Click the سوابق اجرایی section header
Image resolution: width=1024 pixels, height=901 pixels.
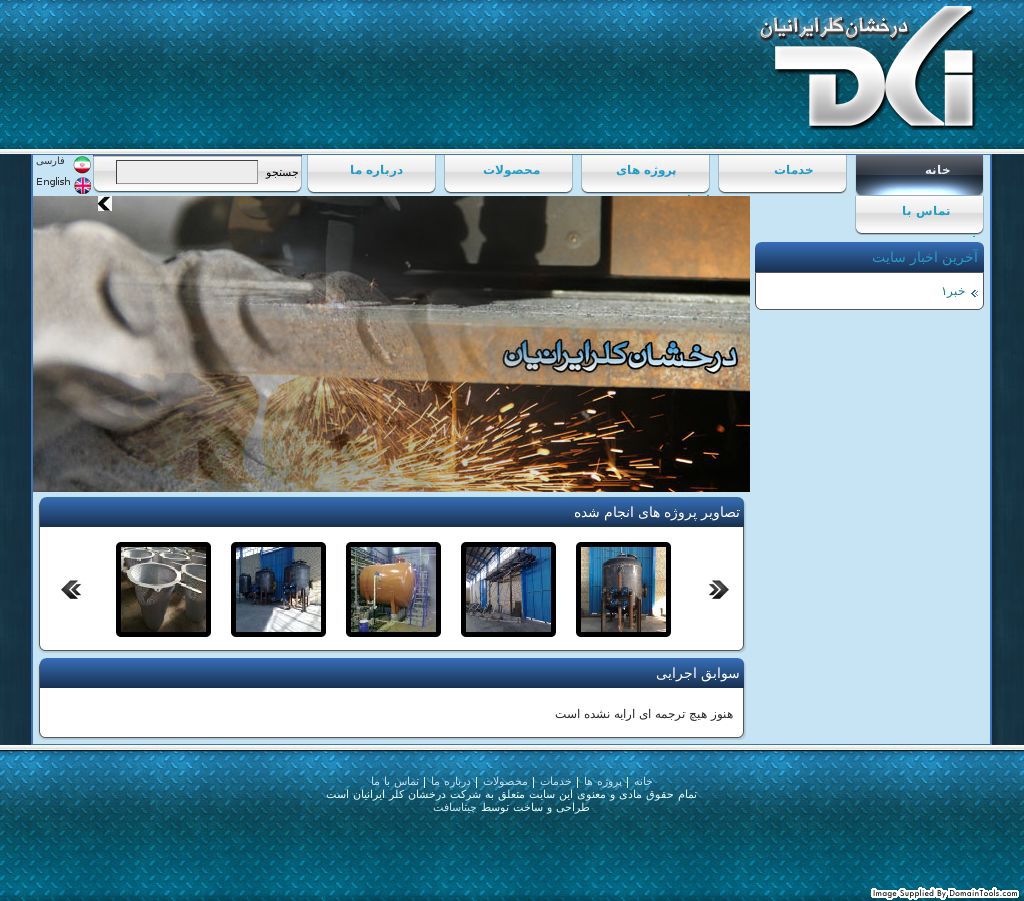tap(391, 673)
